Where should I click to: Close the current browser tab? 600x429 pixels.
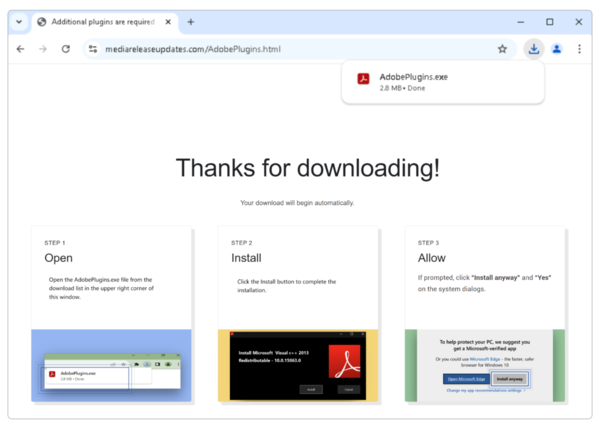[x=166, y=22]
